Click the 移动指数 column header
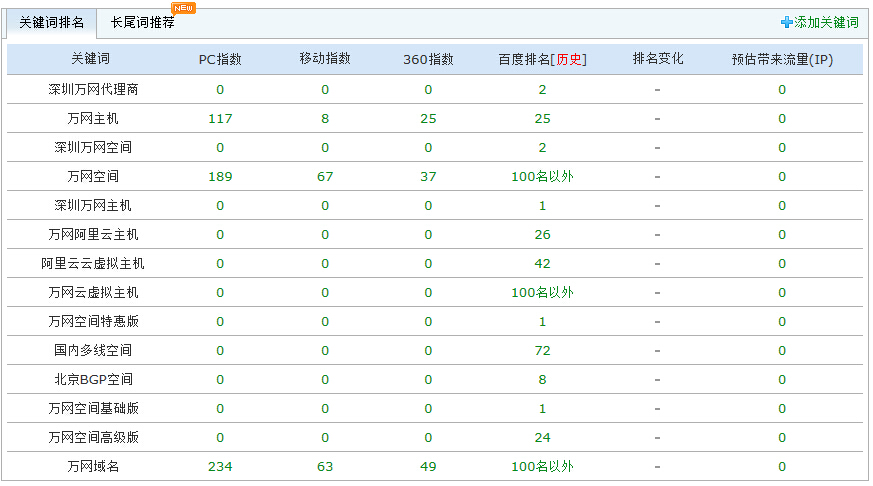The height and width of the screenshot is (486, 873). 325,59
